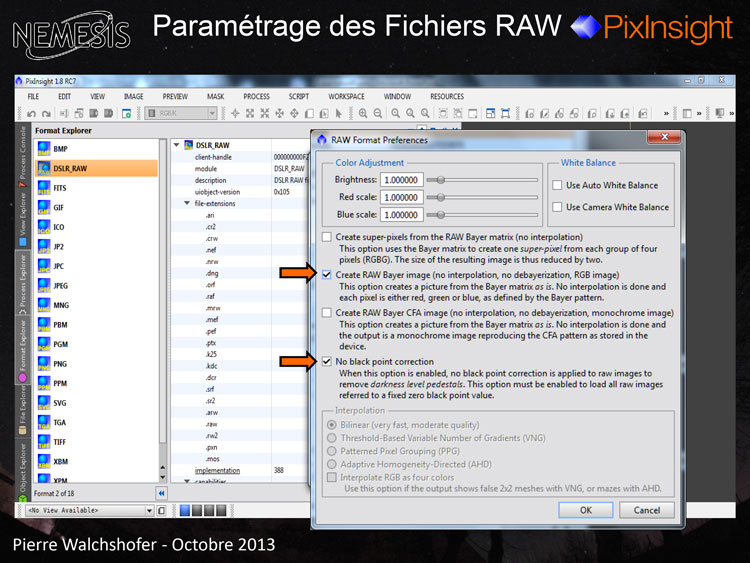Select the SVG format entry icon
750x563 pixels.
point(44,403)
